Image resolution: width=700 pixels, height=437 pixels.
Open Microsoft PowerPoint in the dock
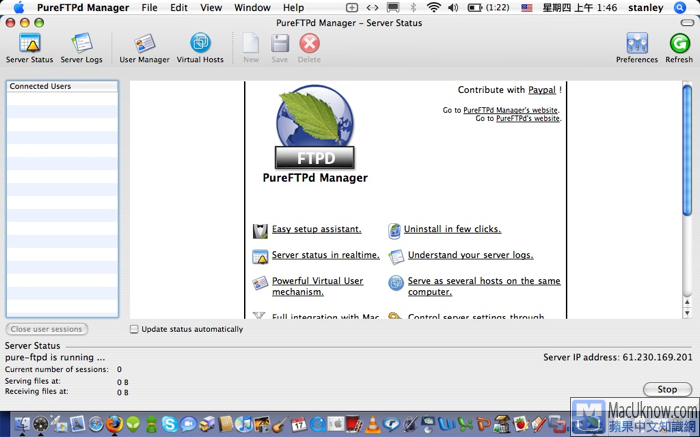pyautogui.click(x=484, y=424)
